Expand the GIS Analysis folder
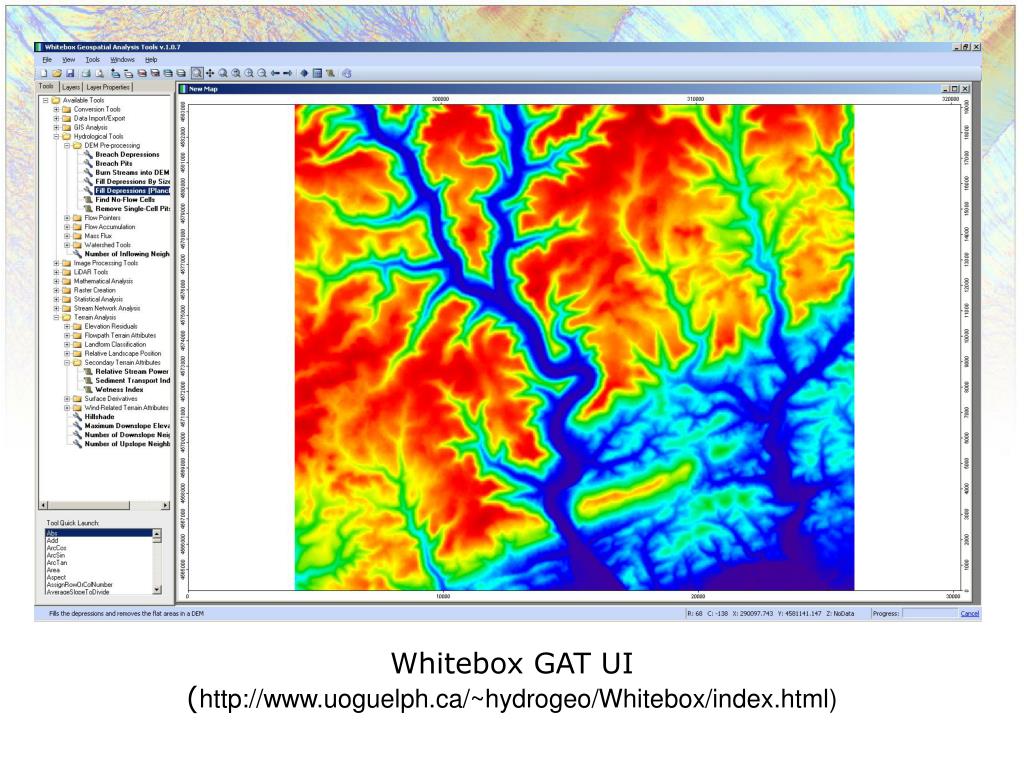The image size is (1024, 768). pos(56,127)
